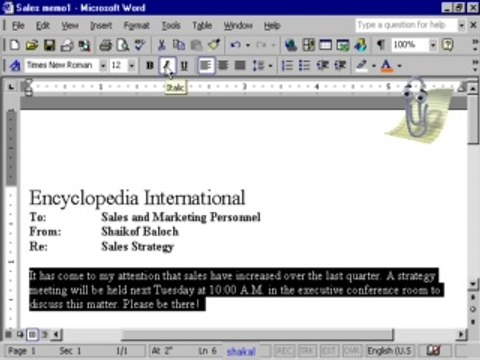Cut the selected text

(162, 45)
